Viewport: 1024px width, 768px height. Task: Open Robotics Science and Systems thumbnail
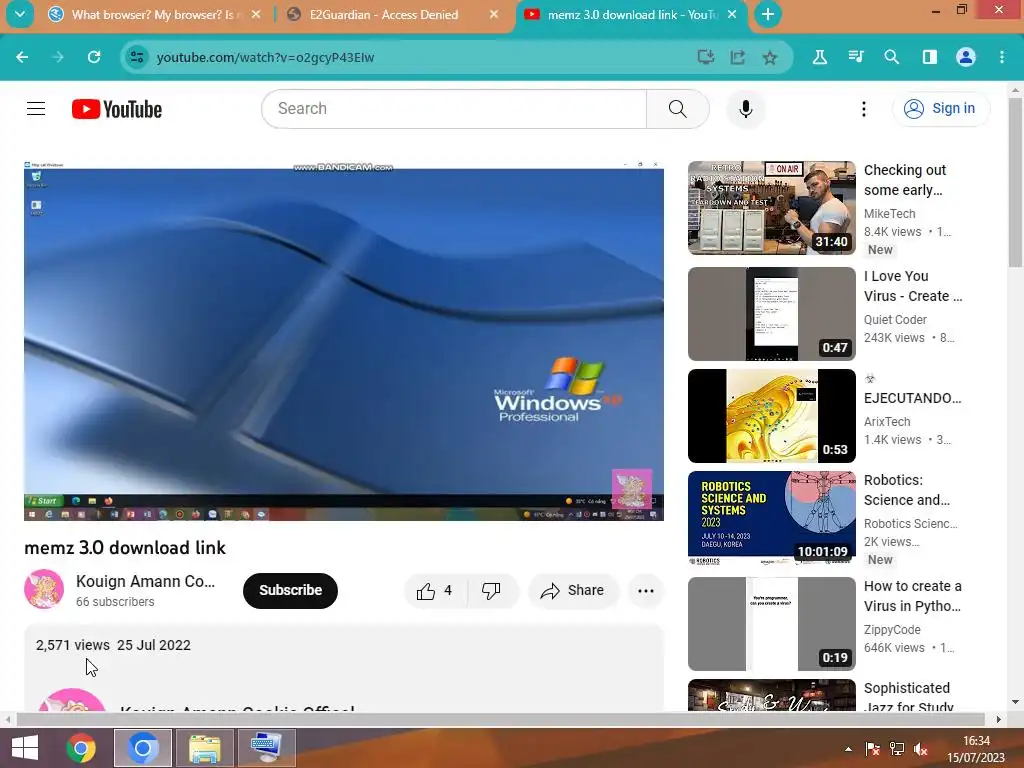click(x=771, y=518)
